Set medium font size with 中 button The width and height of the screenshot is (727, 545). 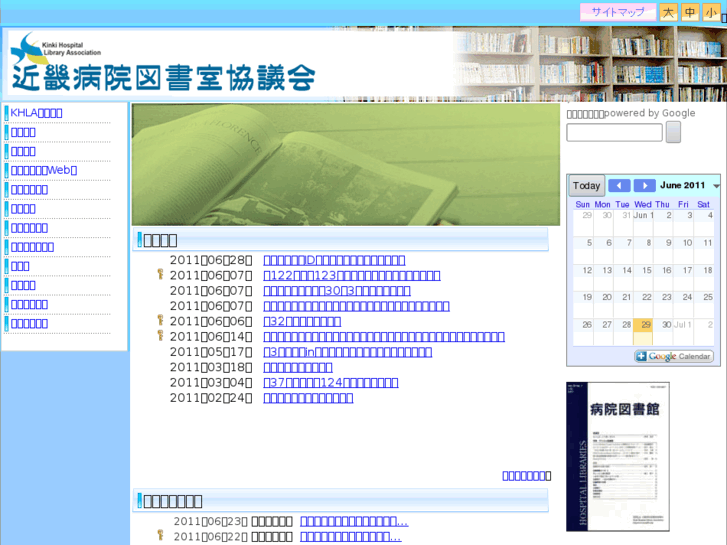click(x=690, y=12)
